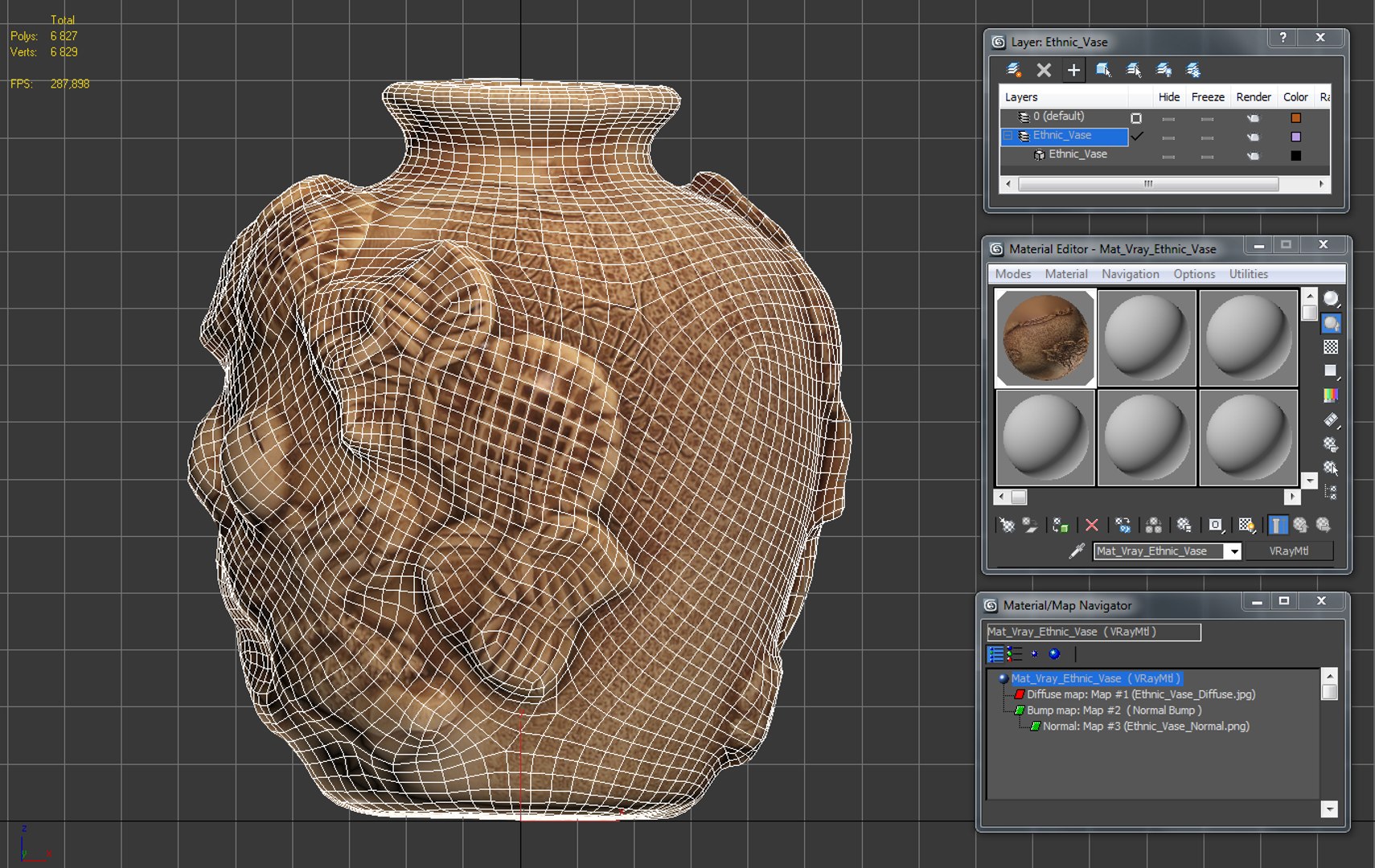Toggle Backlight button in Material Editor

pos(1332,323)
